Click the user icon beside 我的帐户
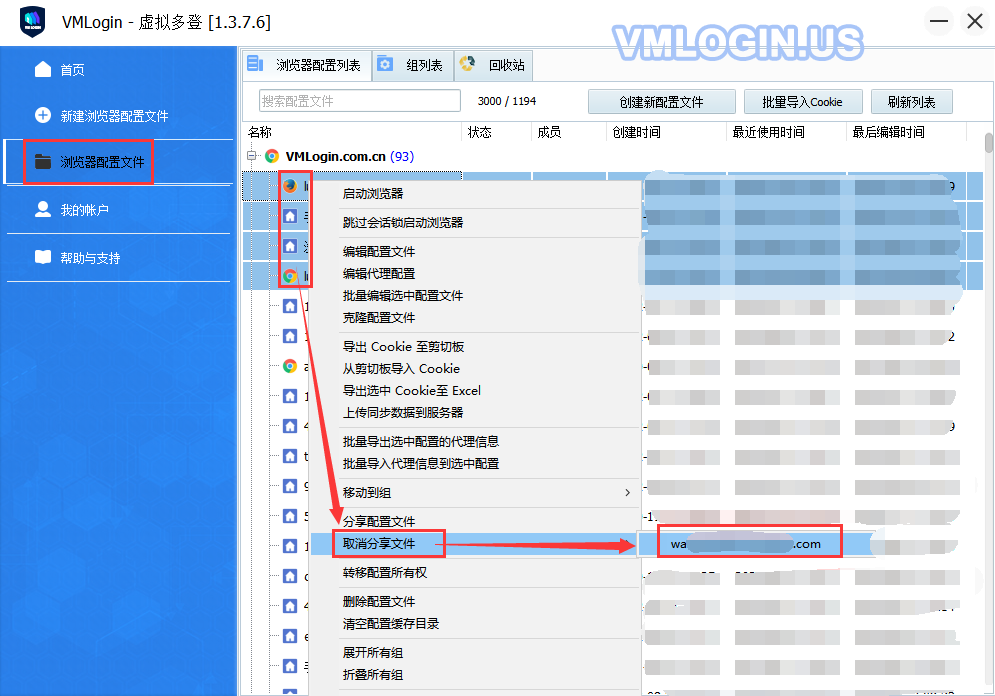The image size is (995, 696). click(x=43, y=209)
